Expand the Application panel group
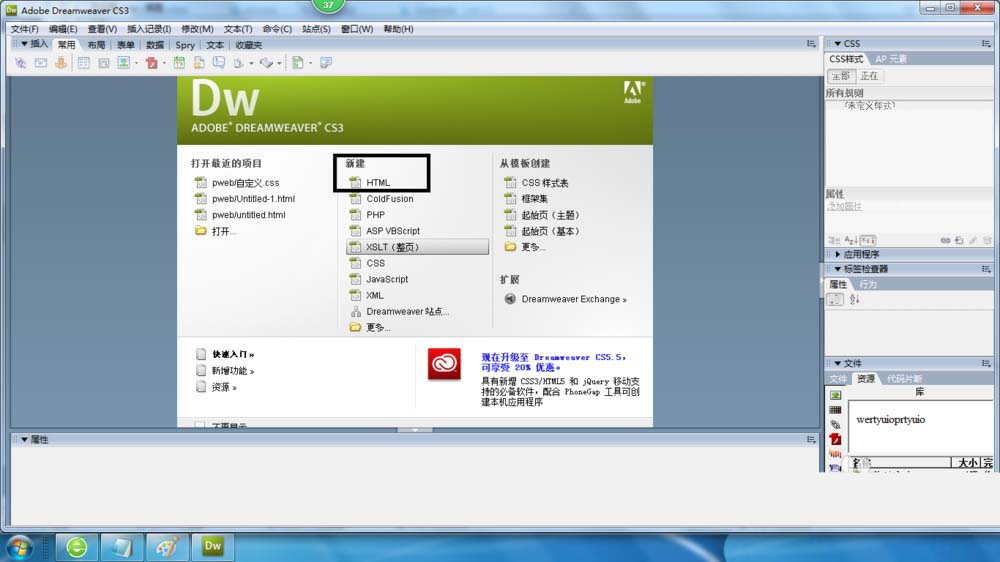This screenshot has height=562, width=1000. click(837, 254)
